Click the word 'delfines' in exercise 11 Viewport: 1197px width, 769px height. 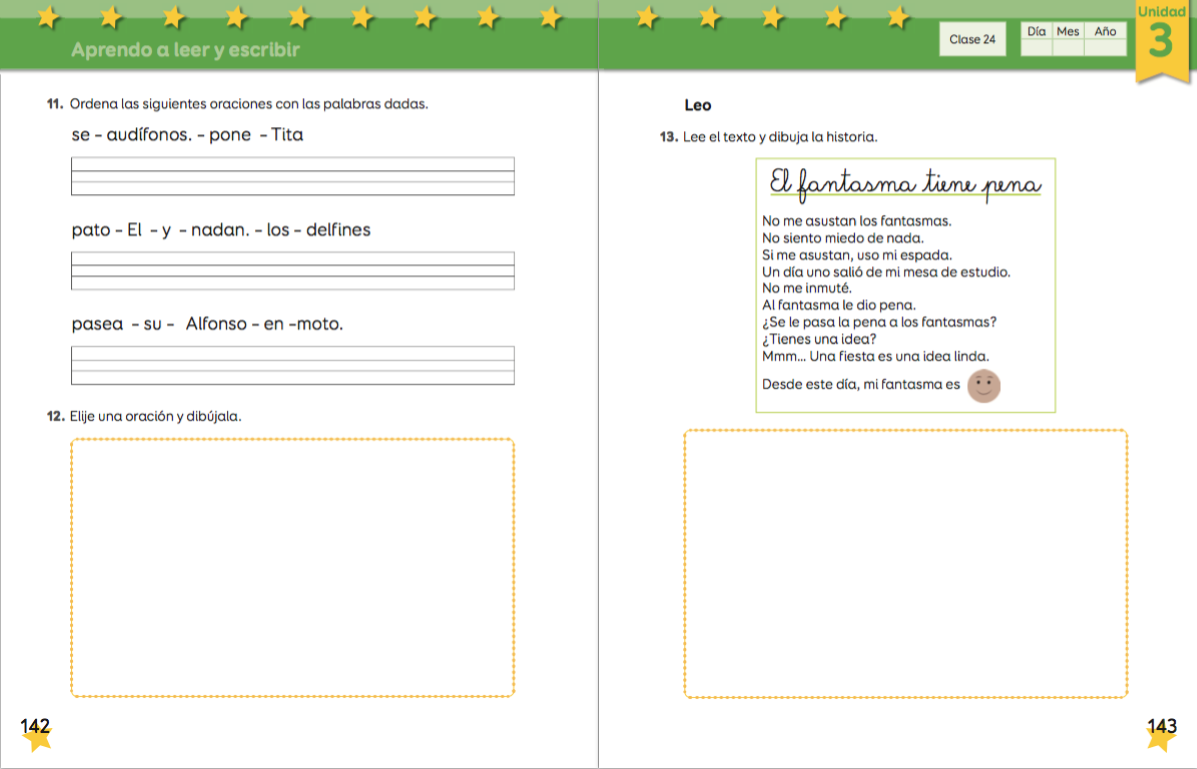pyautogui.click(x=338, y=230)
